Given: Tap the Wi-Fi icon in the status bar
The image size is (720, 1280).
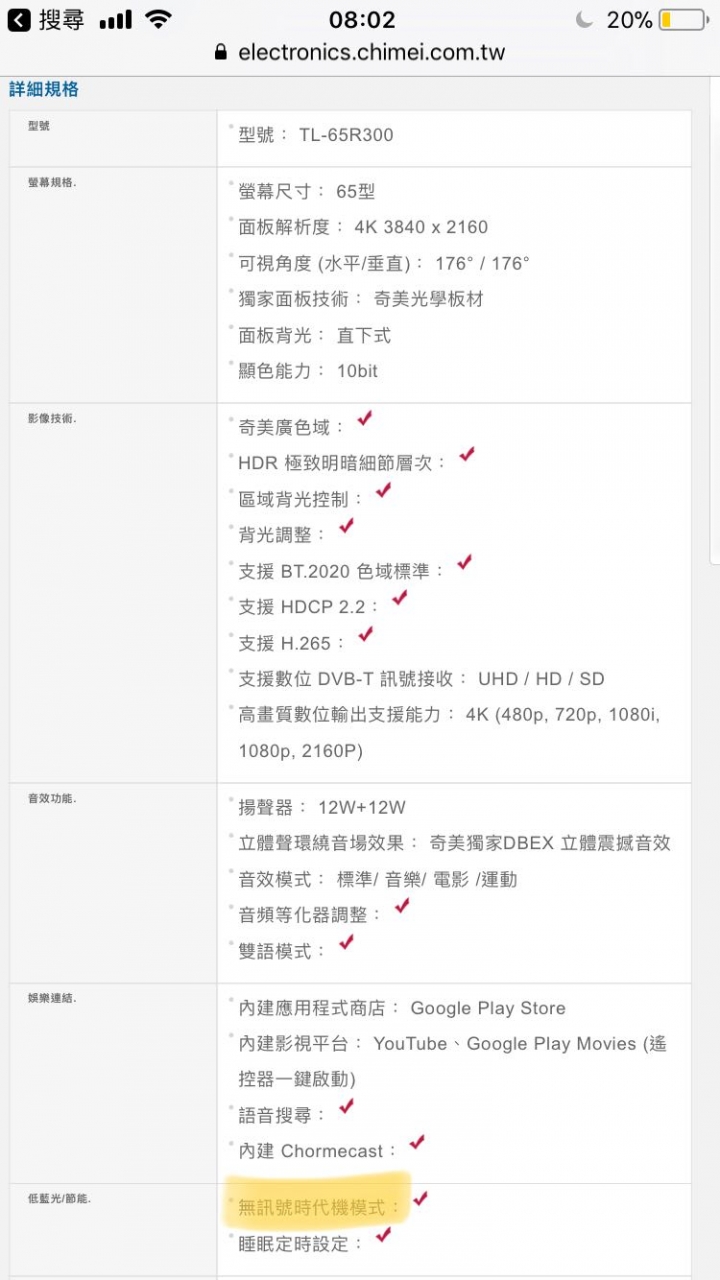Looking at the screenshot, I should pos(157,19).
